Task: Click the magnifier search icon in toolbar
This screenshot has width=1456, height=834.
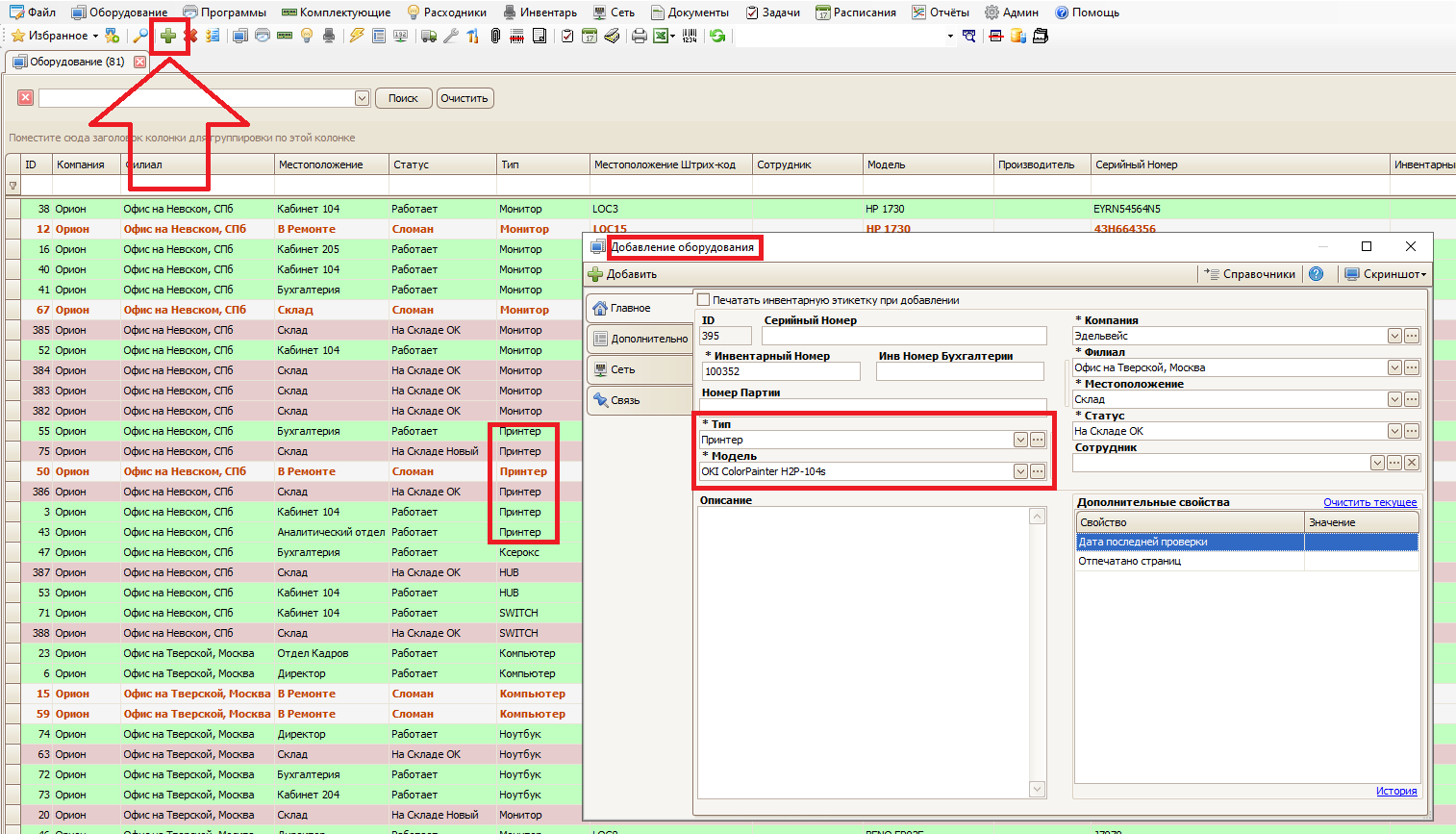Action: (140, 36)
